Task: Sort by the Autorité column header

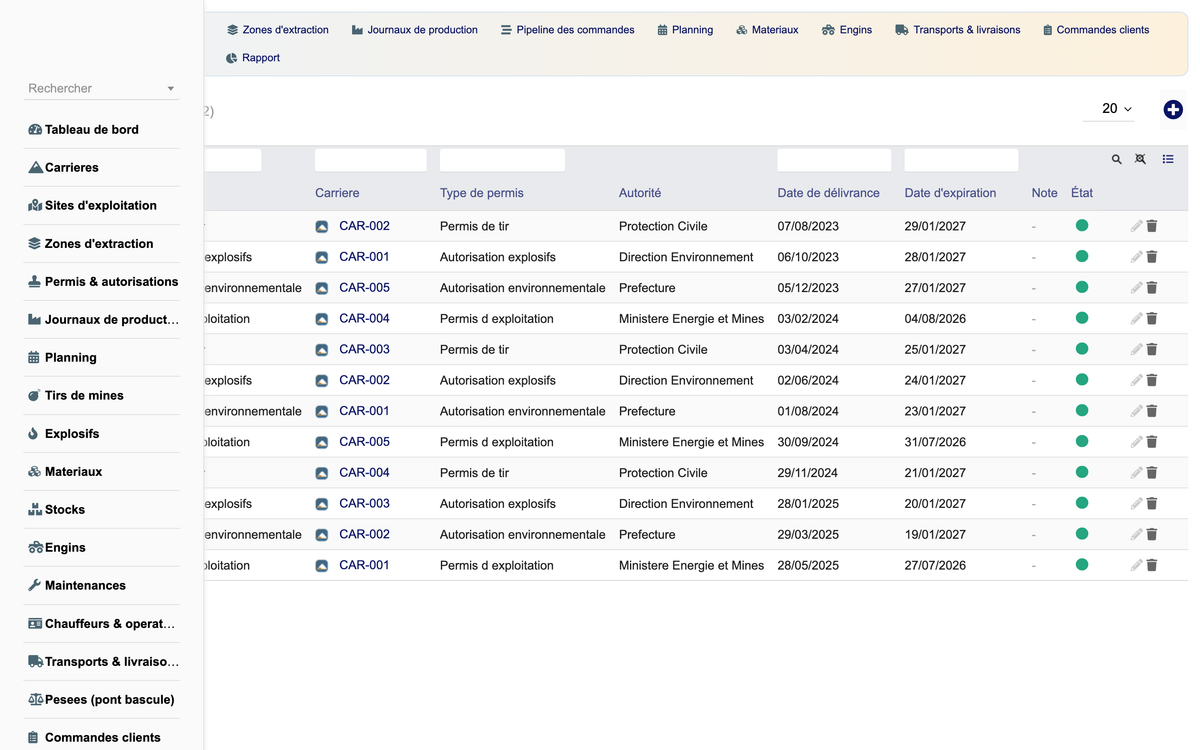Action: pos(640,193)
